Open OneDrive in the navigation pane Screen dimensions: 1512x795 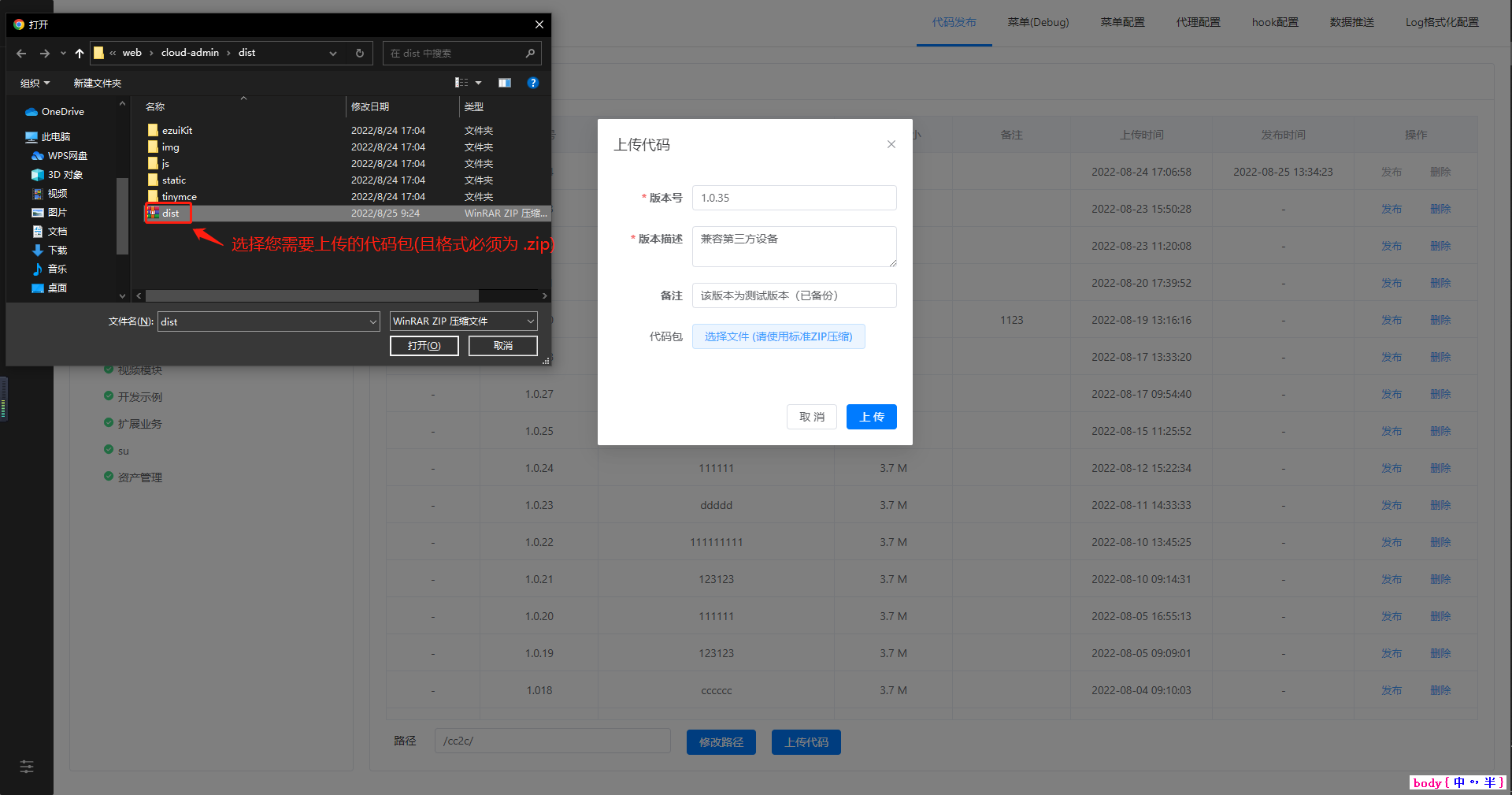coord(62,112)
